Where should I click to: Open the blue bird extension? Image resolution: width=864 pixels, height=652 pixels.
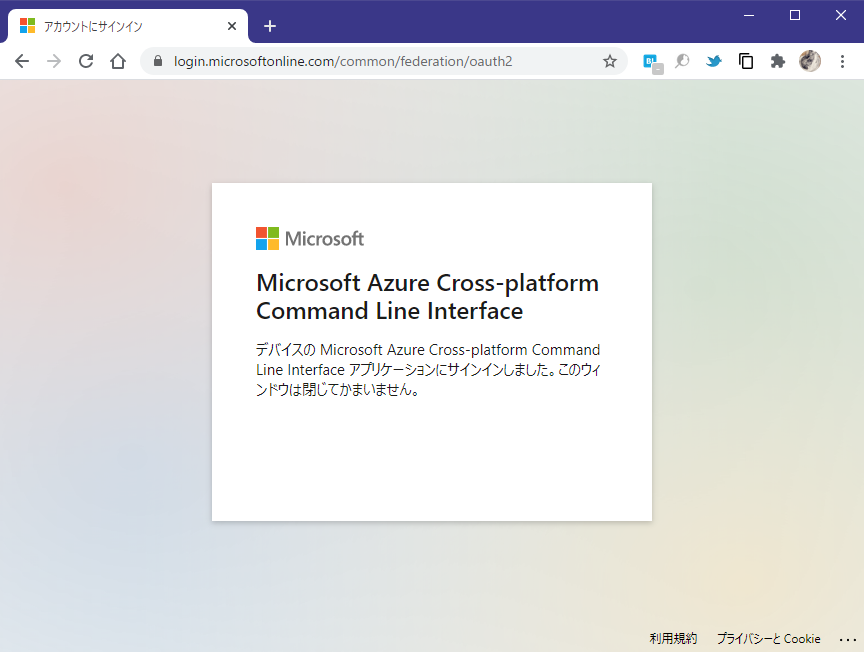click(714, 61)
